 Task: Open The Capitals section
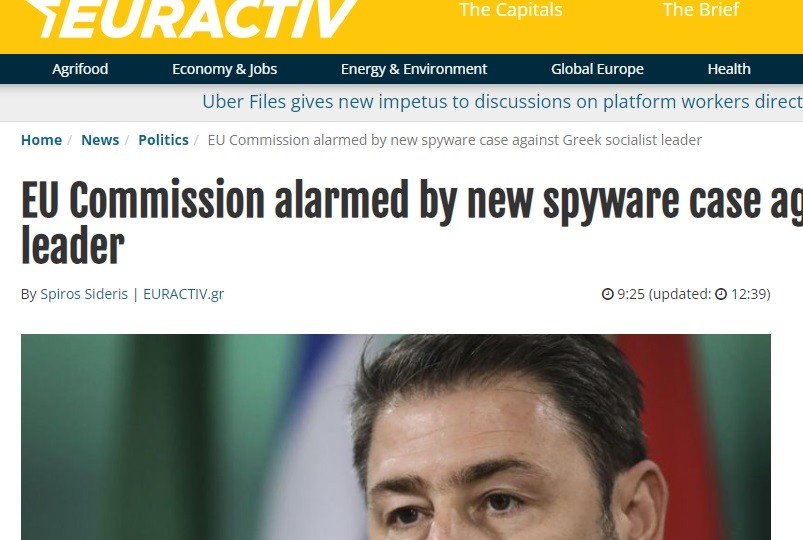[511, 10]
